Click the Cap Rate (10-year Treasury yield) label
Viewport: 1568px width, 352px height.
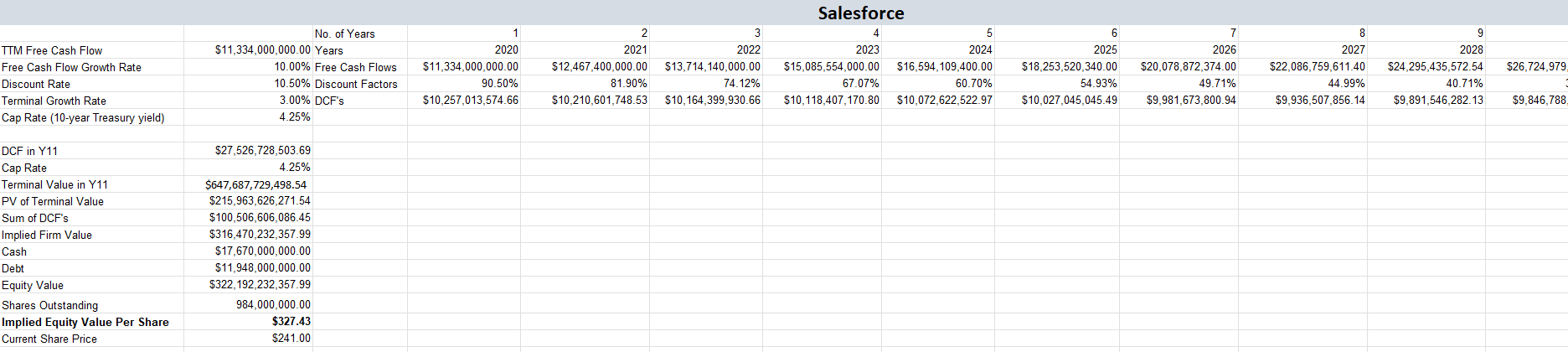[83, 117]
